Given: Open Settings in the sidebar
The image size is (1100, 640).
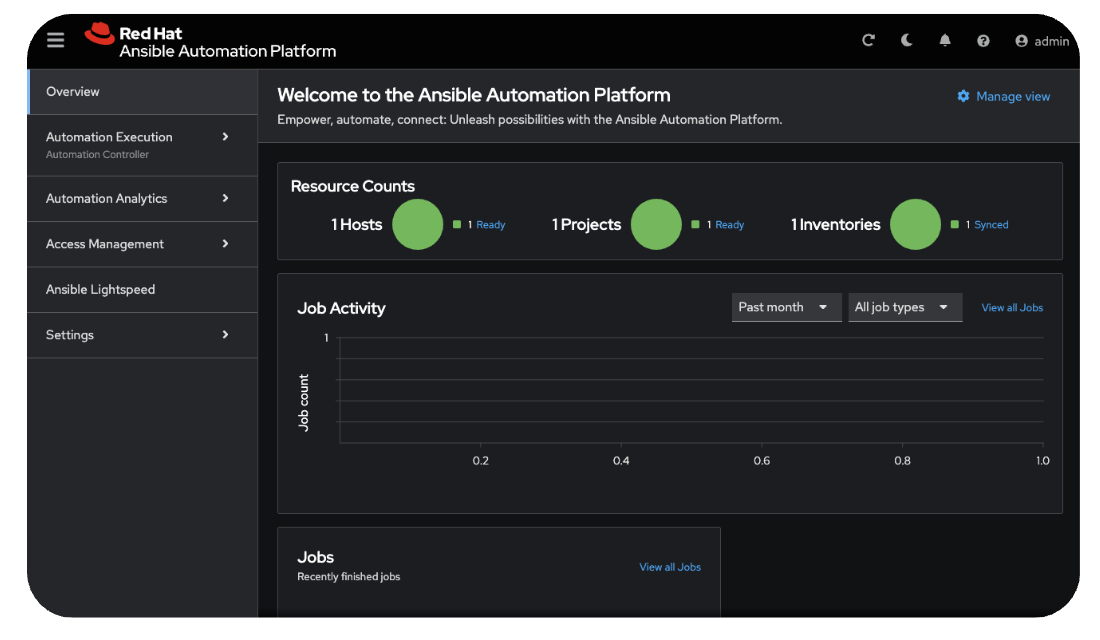Looking at the screenshot, I should click(x=142, y=335).
